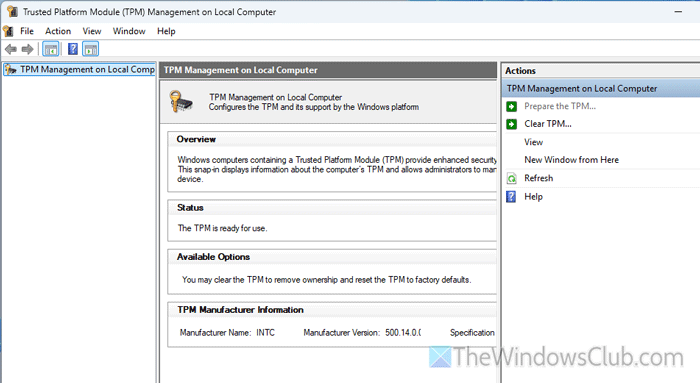The width and height of the screenshot is (700, 383).
Task: Click the TPM key icon in title bar
Action: click(x=12, y=12)
